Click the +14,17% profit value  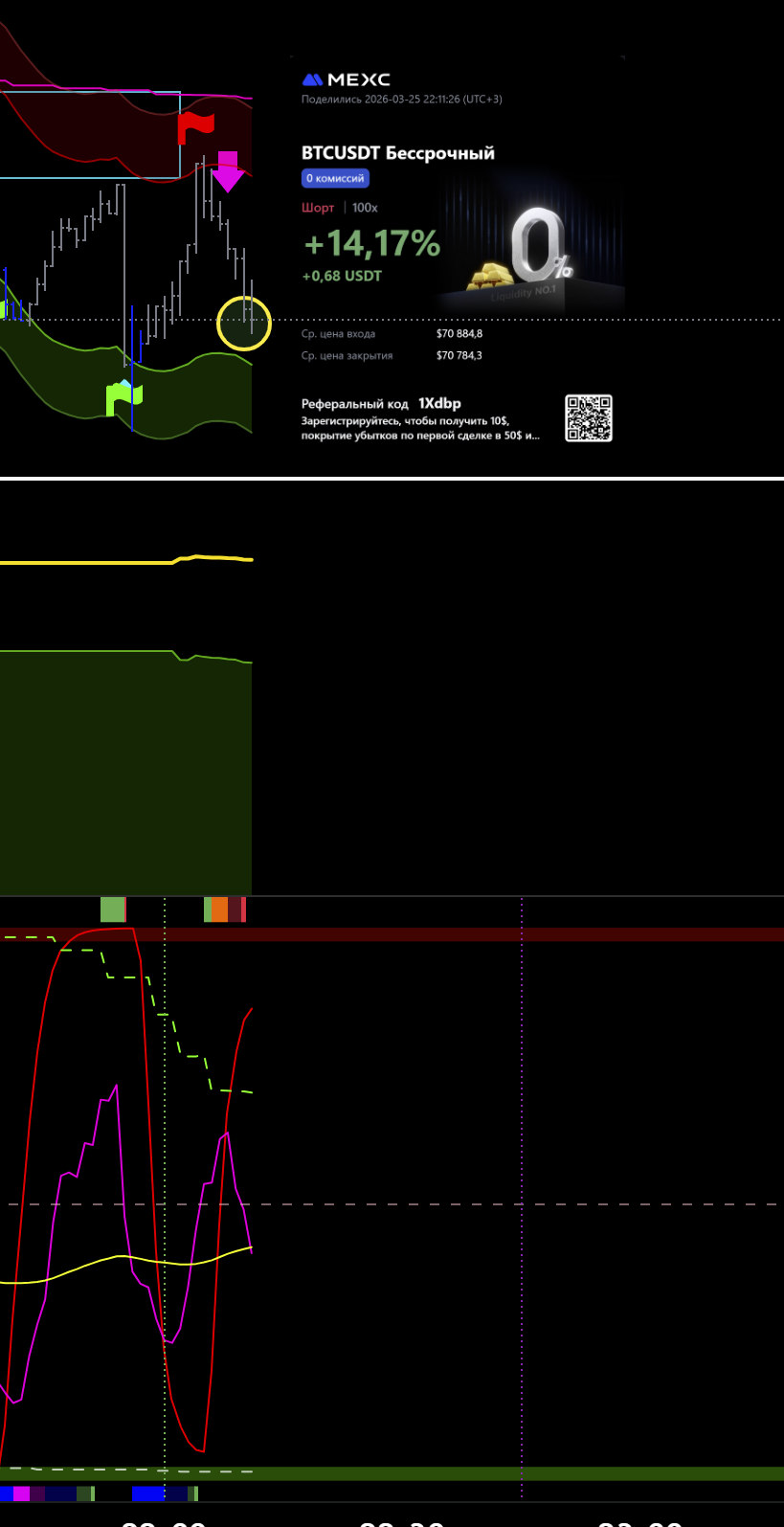pos(371,244)
